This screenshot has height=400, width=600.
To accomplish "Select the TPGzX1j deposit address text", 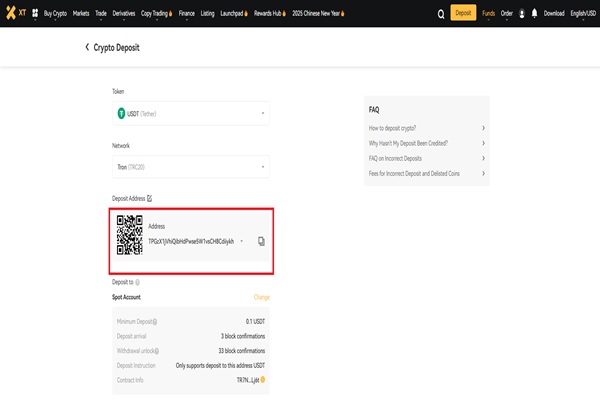I will point(191,242).
